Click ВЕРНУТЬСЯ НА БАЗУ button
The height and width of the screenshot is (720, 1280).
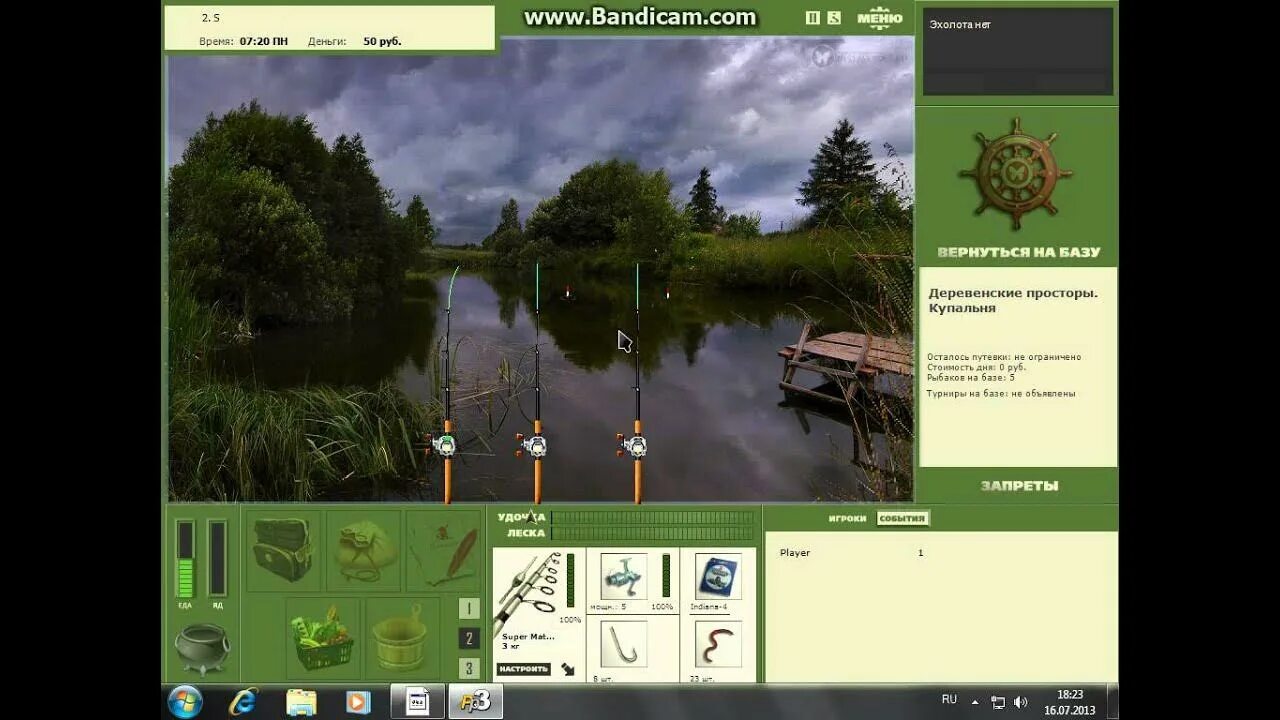(x=1019, y=252)
